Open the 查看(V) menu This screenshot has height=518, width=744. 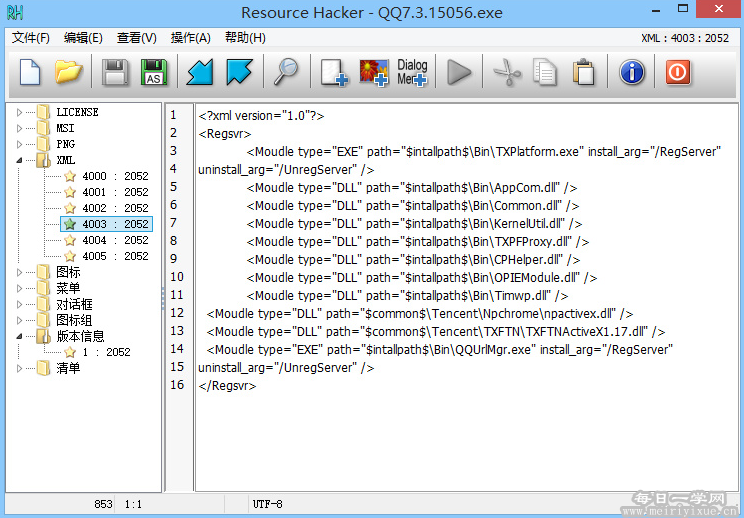(x=137, y=37)
